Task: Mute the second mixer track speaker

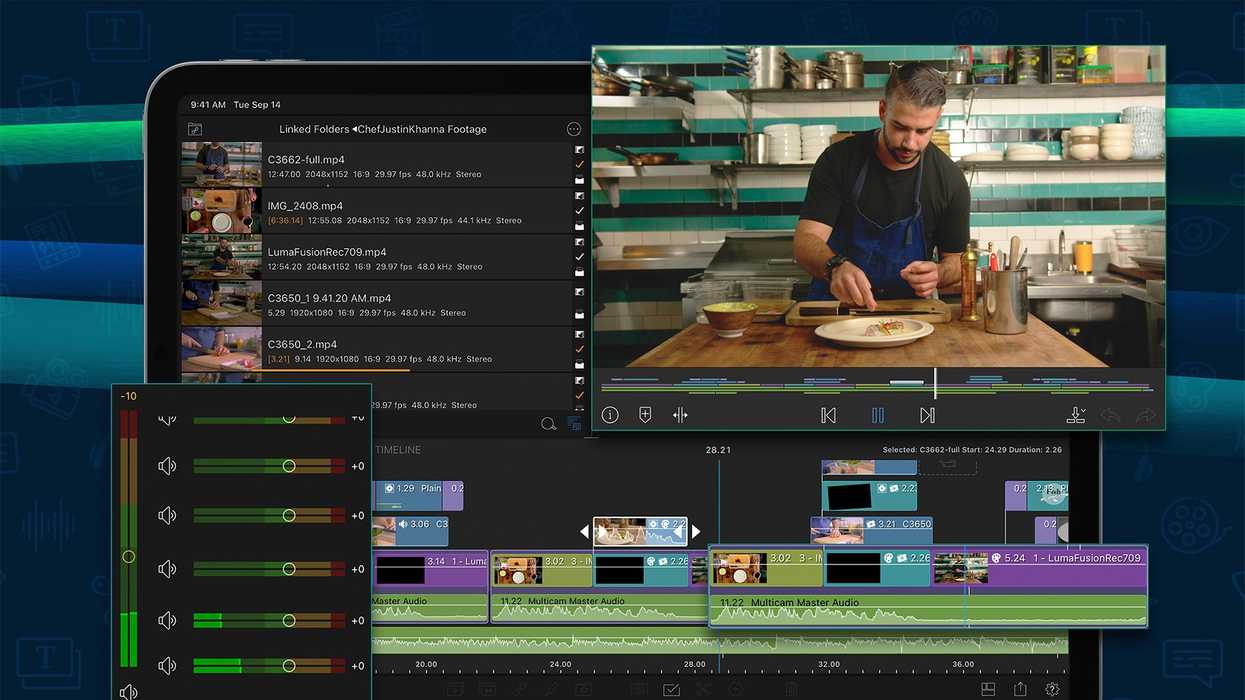Action: tap(167, 466)
